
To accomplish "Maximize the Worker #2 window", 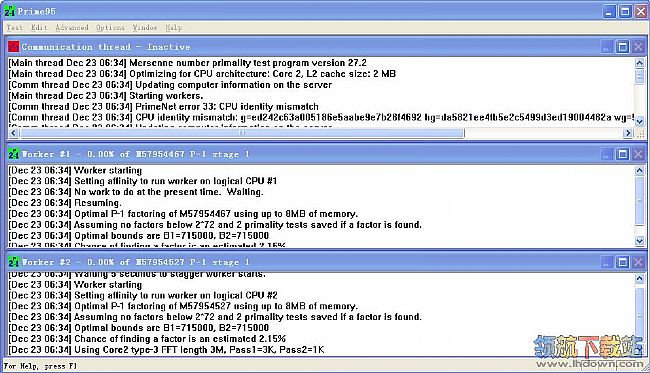I will [x=622, y=262].
